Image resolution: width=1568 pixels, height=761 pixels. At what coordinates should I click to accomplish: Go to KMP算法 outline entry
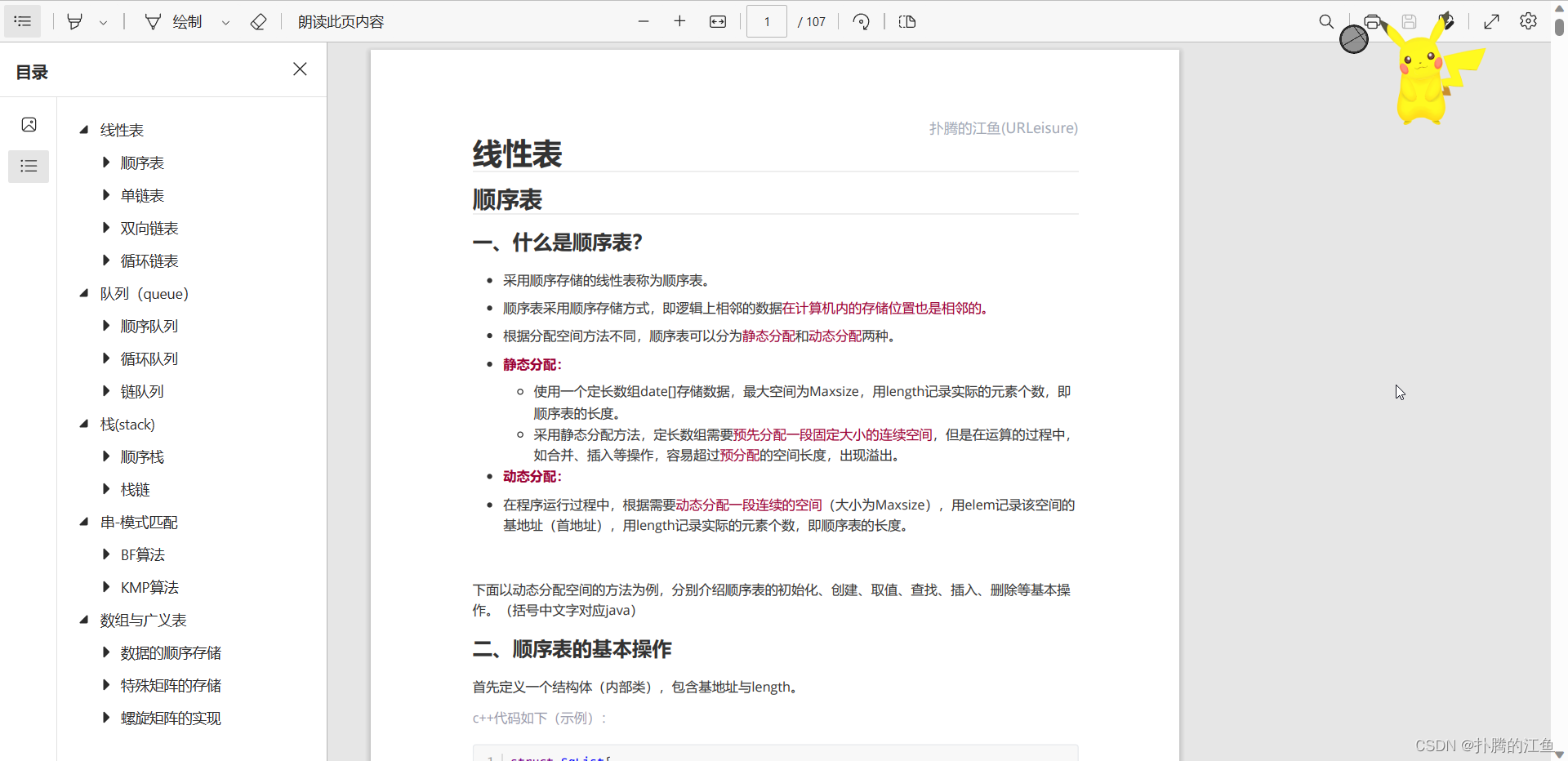pyautogui.click(x=149, y=588)
